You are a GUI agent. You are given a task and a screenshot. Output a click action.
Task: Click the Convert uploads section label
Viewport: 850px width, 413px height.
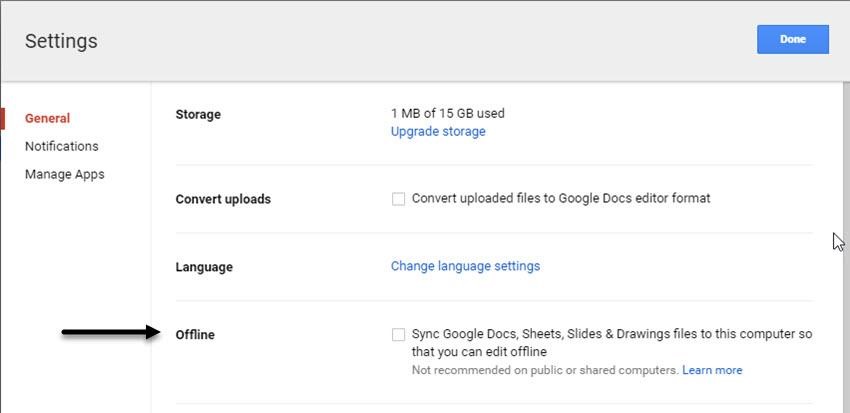223,199
